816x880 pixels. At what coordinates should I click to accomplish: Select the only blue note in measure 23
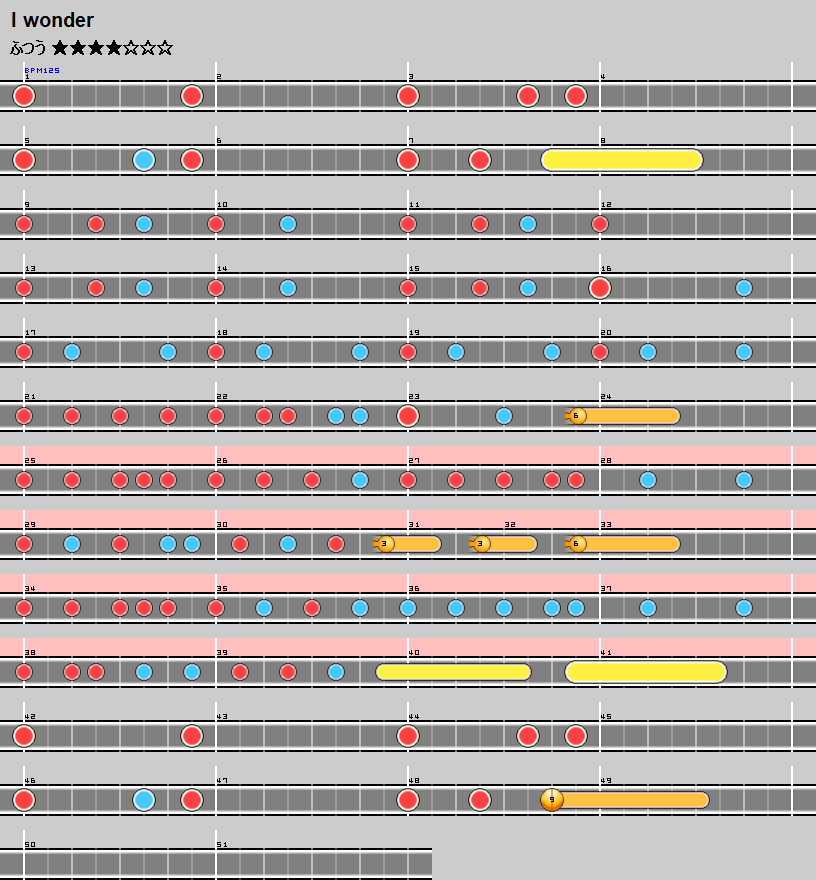tap(504, 416)
